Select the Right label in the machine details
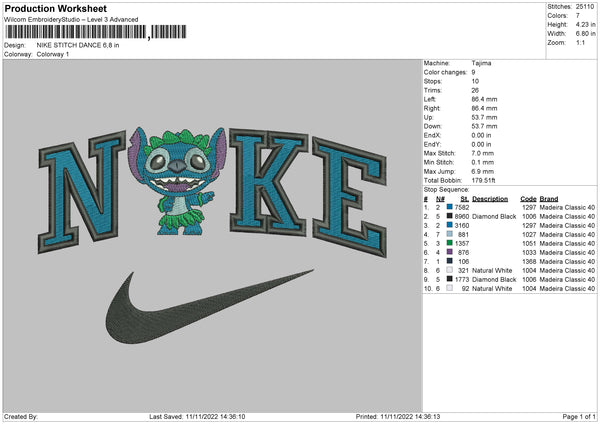This screenshot has height=424, width=600. pos(432,108)
